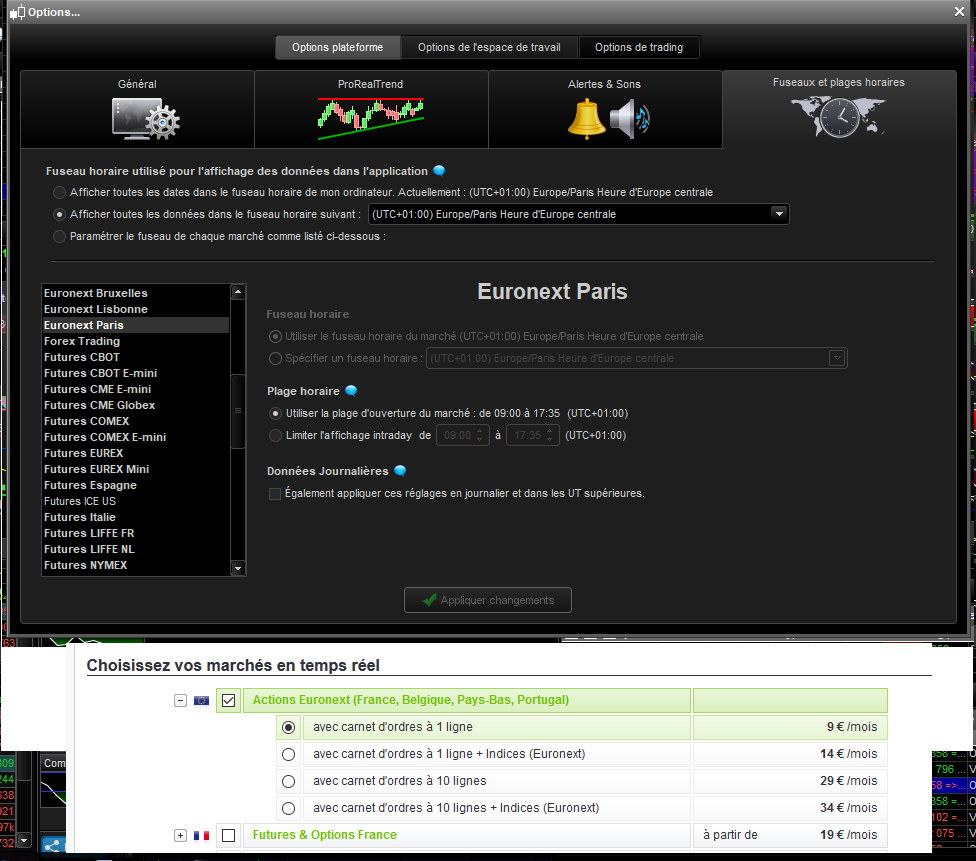Open the ProRealTrend tab
This screenshot has height=861, width=976.
(x=371, y=110)
